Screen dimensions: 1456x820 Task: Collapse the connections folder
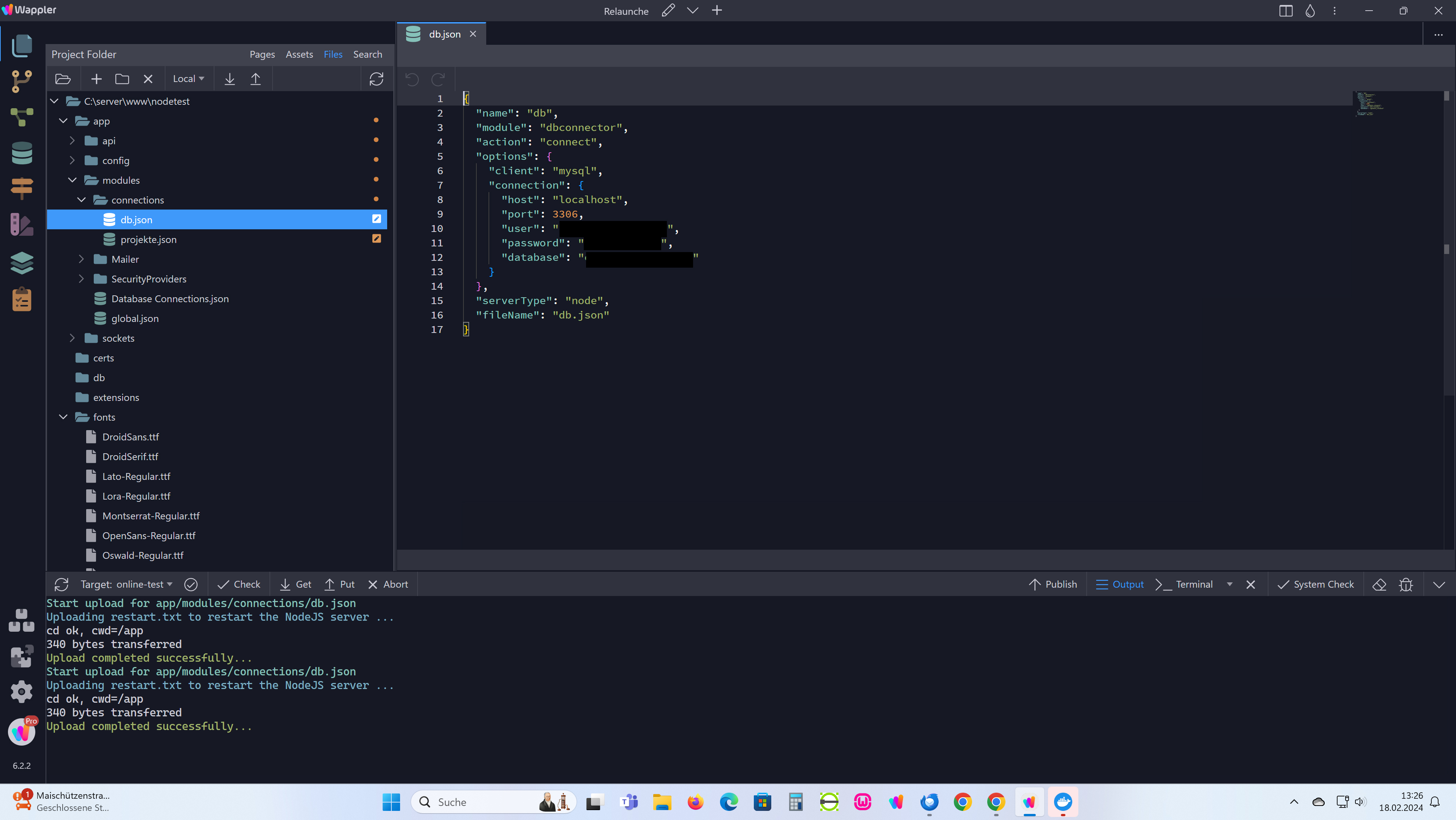point(81,200)
